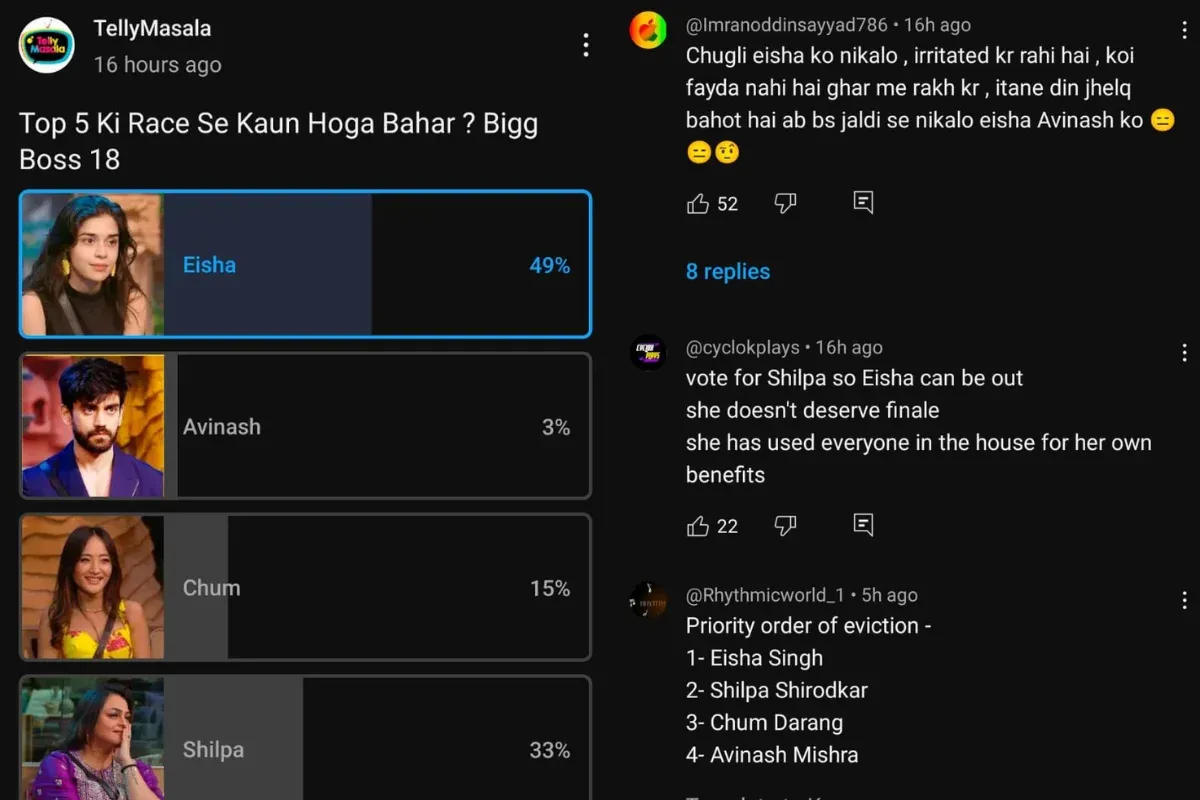Open options menu for Imranoddinsayyad786 comment
This screenshot has width=1200, height=800.
coord(1184,29)
